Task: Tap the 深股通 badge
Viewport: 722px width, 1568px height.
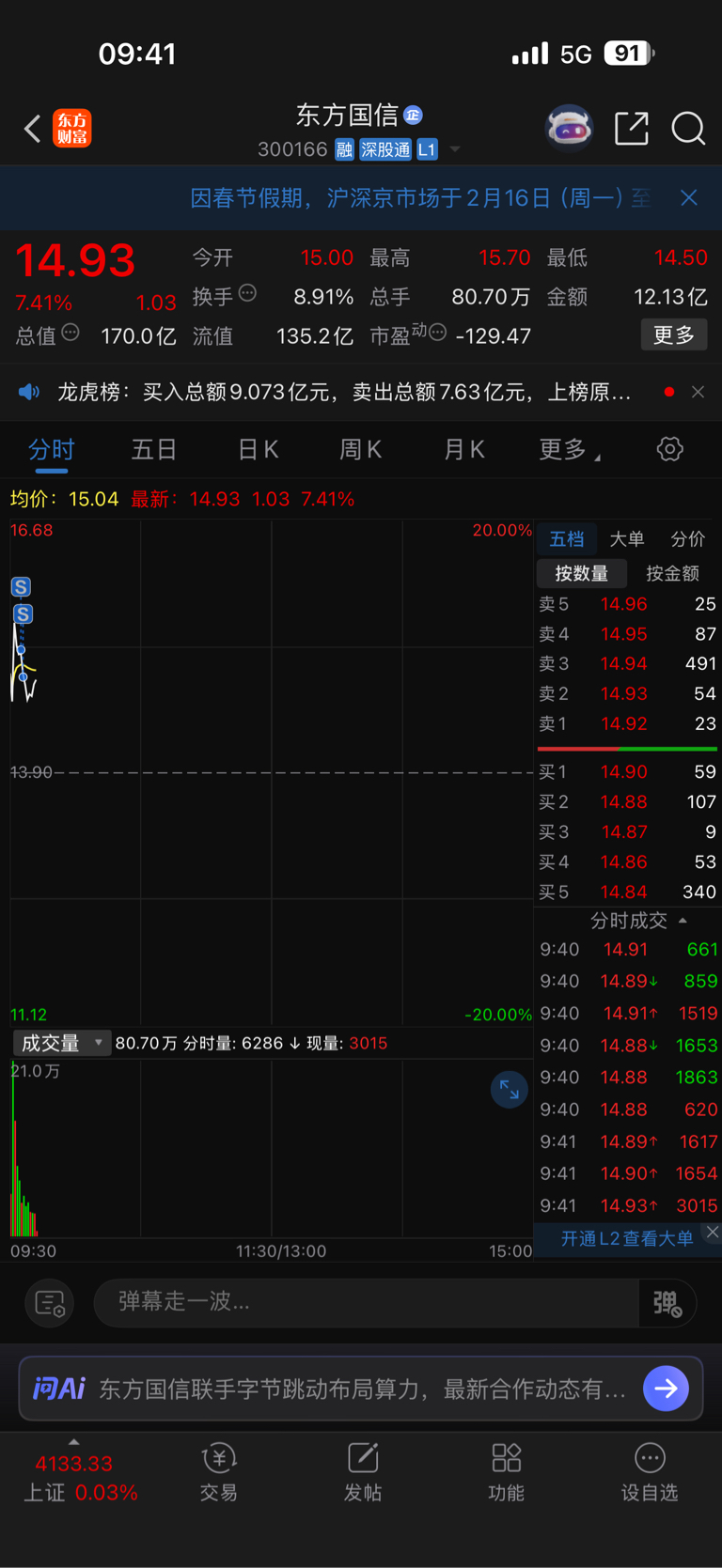Action: point(385,149)
